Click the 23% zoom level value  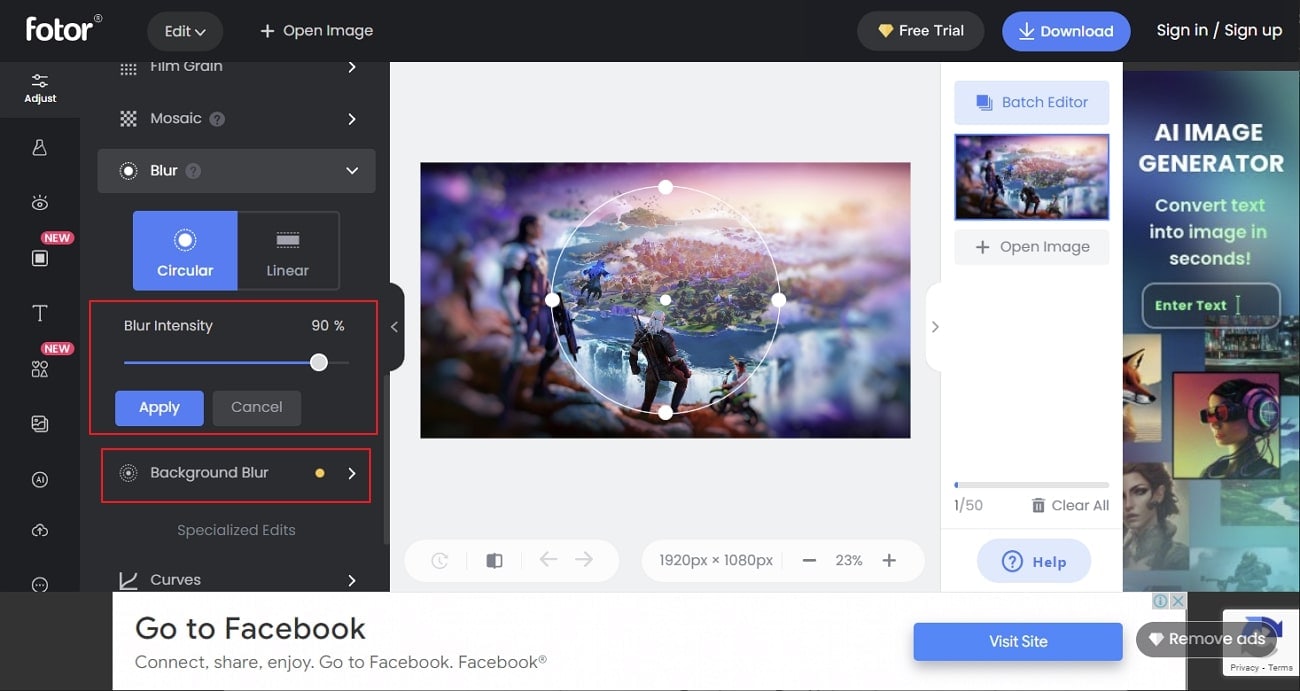tap(849, 561)
